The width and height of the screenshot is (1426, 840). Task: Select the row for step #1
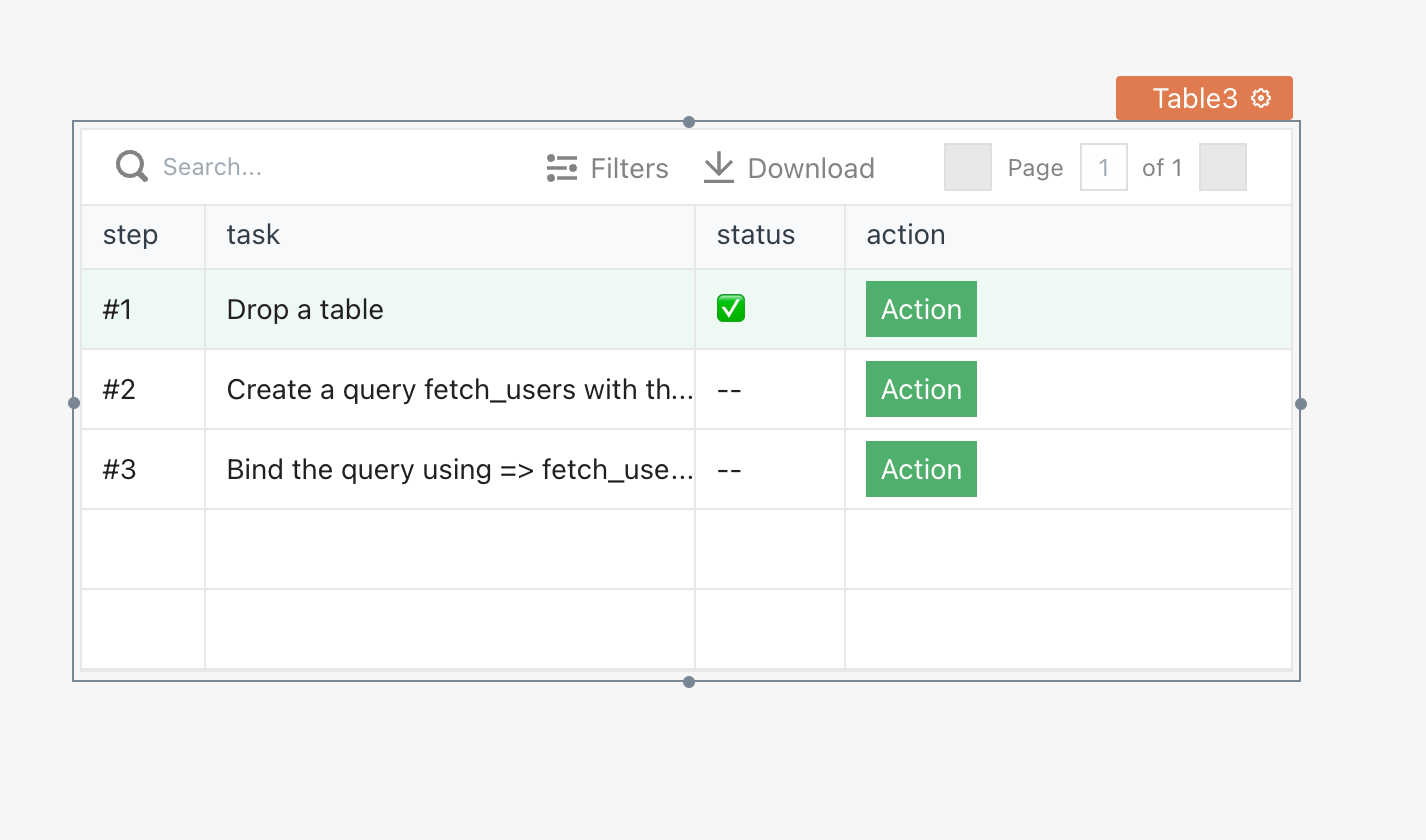400,309
